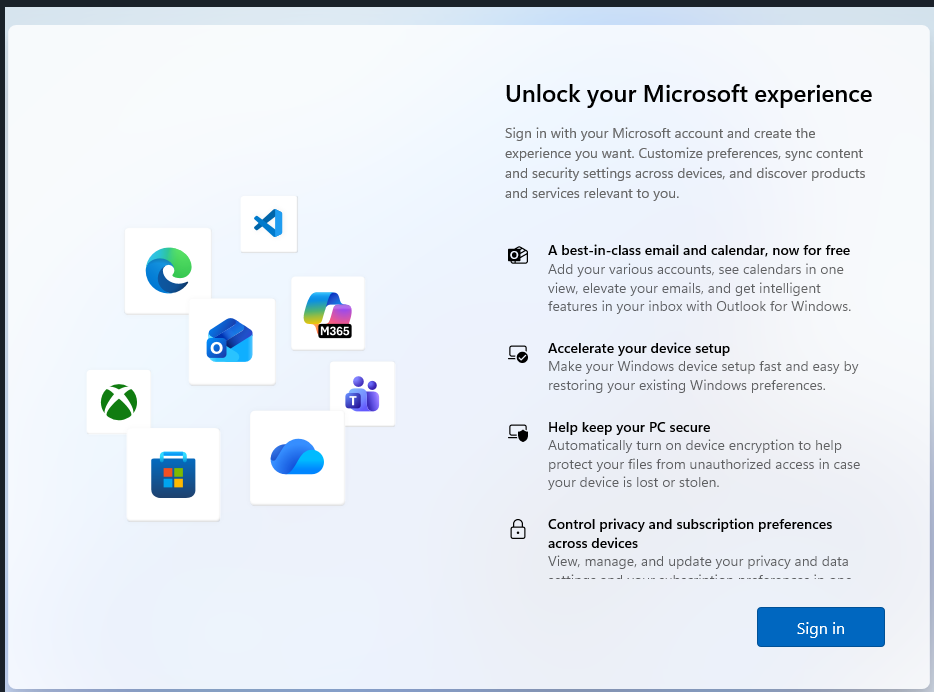The width and height of the screenshot is (934, 692).
Task: Select the Microsoft Edge icon tile
Action: click(x=168, y=270)
